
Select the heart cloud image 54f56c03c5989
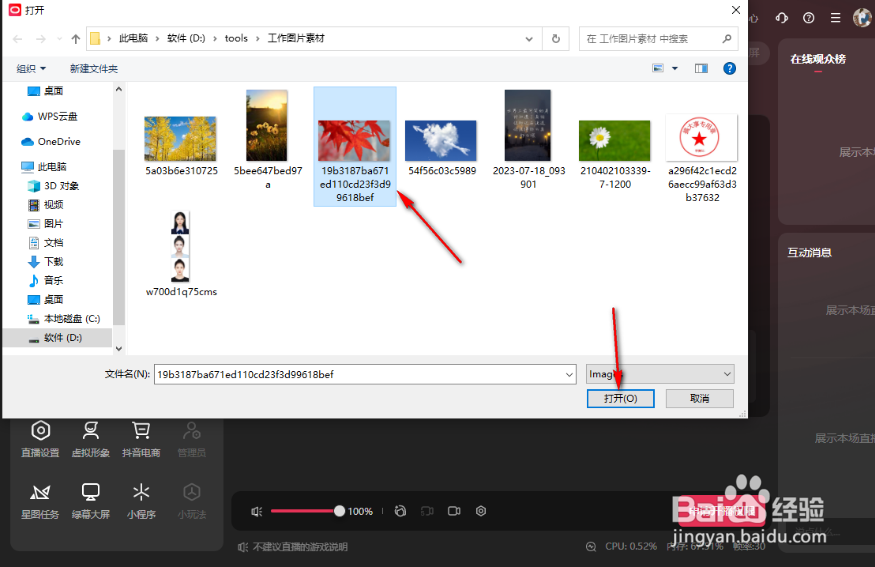[441, 147]
